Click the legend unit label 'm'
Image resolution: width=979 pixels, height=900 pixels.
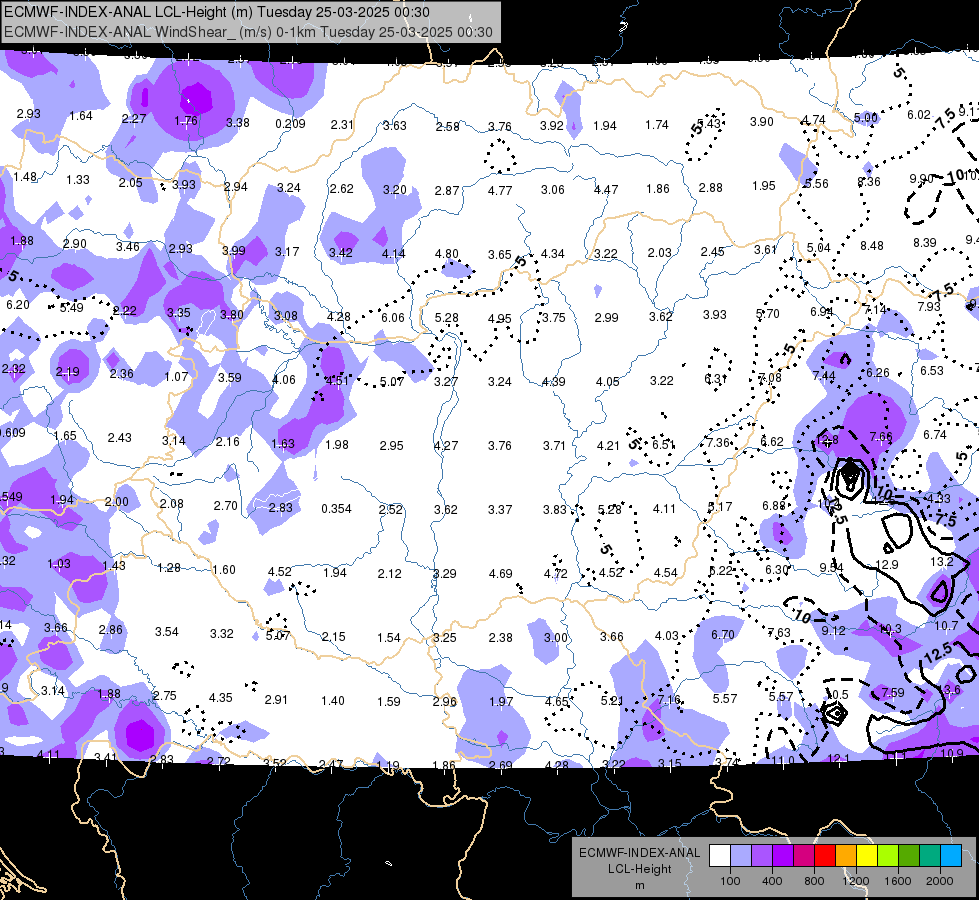click(639, 886)
